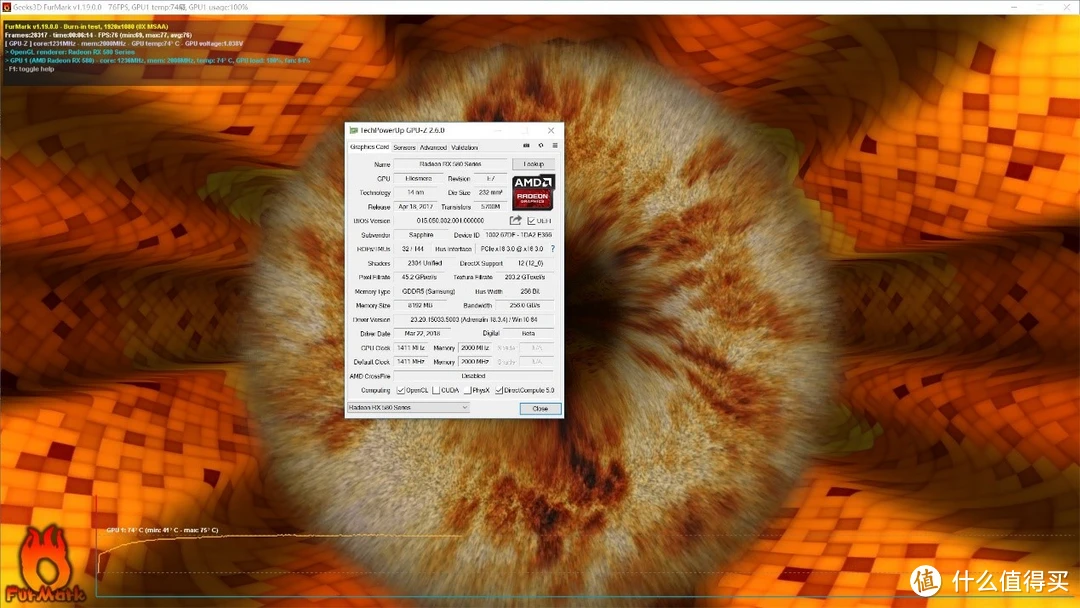Open the Radeon RX 580 Series GPU dropdown
Screen dimensions: 1080x608
408,408
